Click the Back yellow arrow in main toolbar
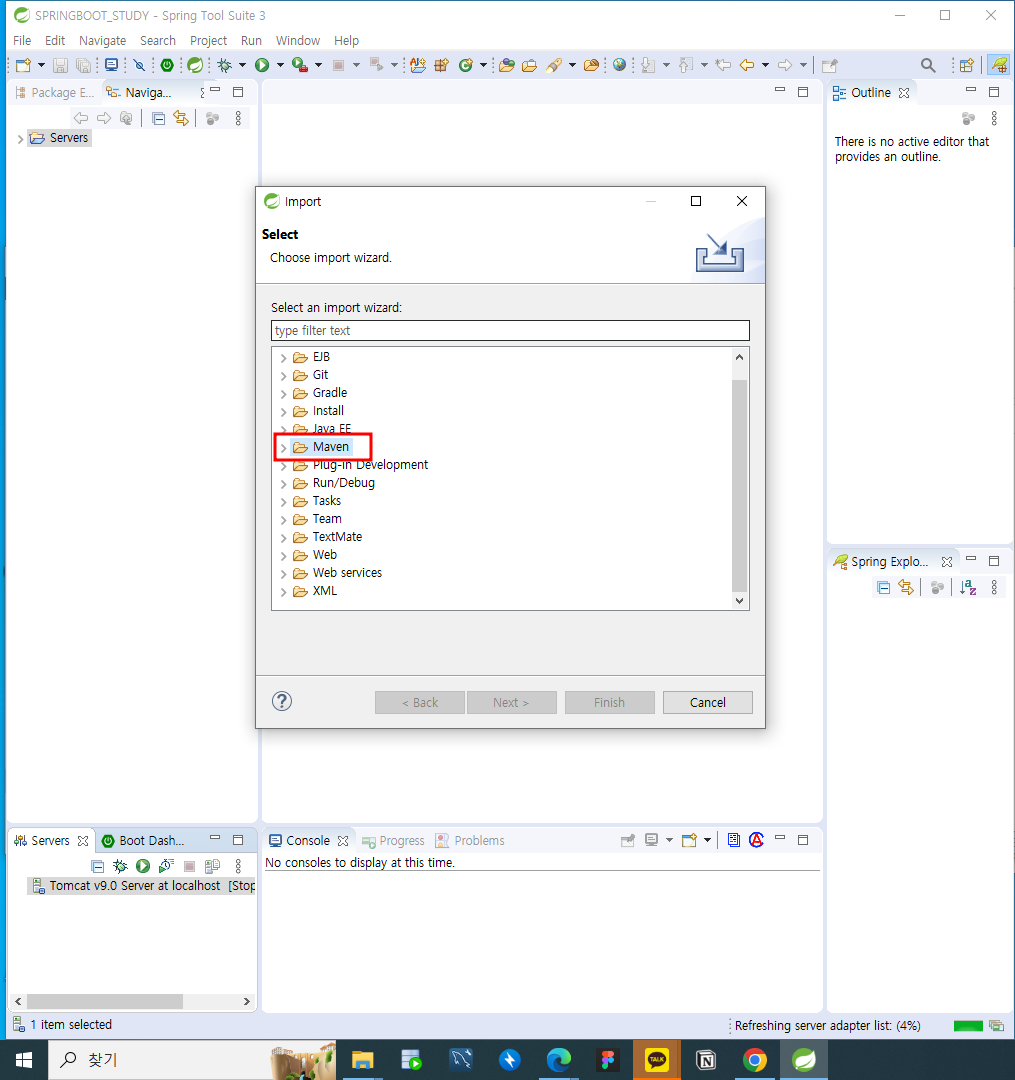1015x1080 pixels. click(747, 65)
